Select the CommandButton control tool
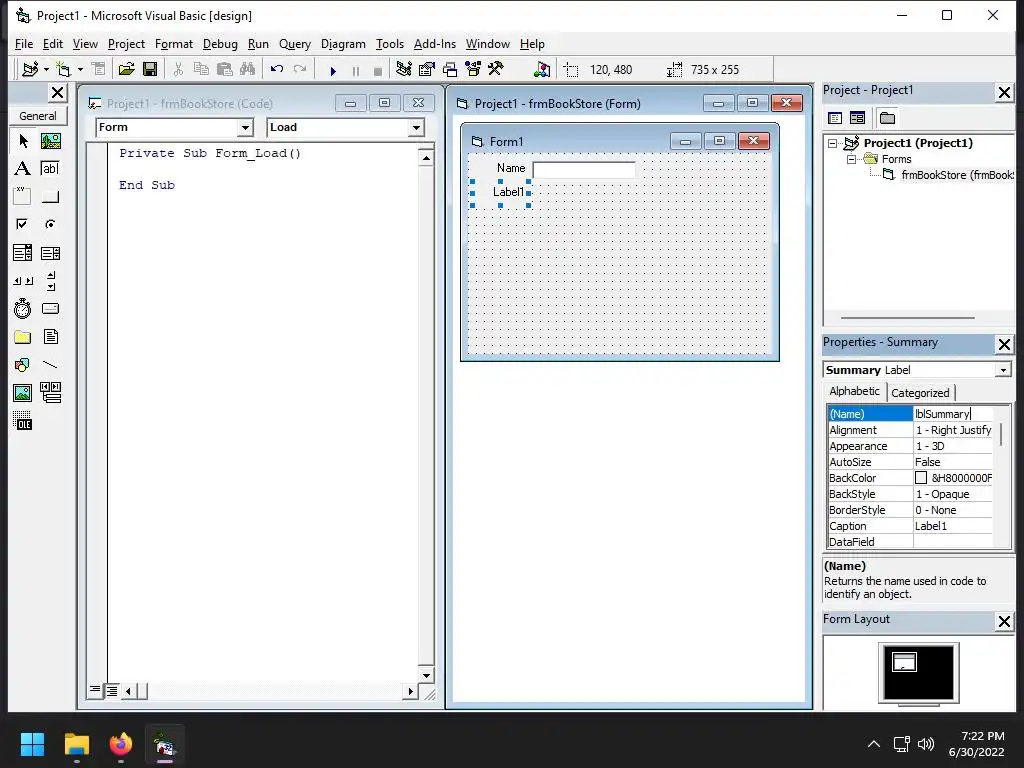Image resolution: width=1024 pixels, height=768 pixels. tap(50, 197)
